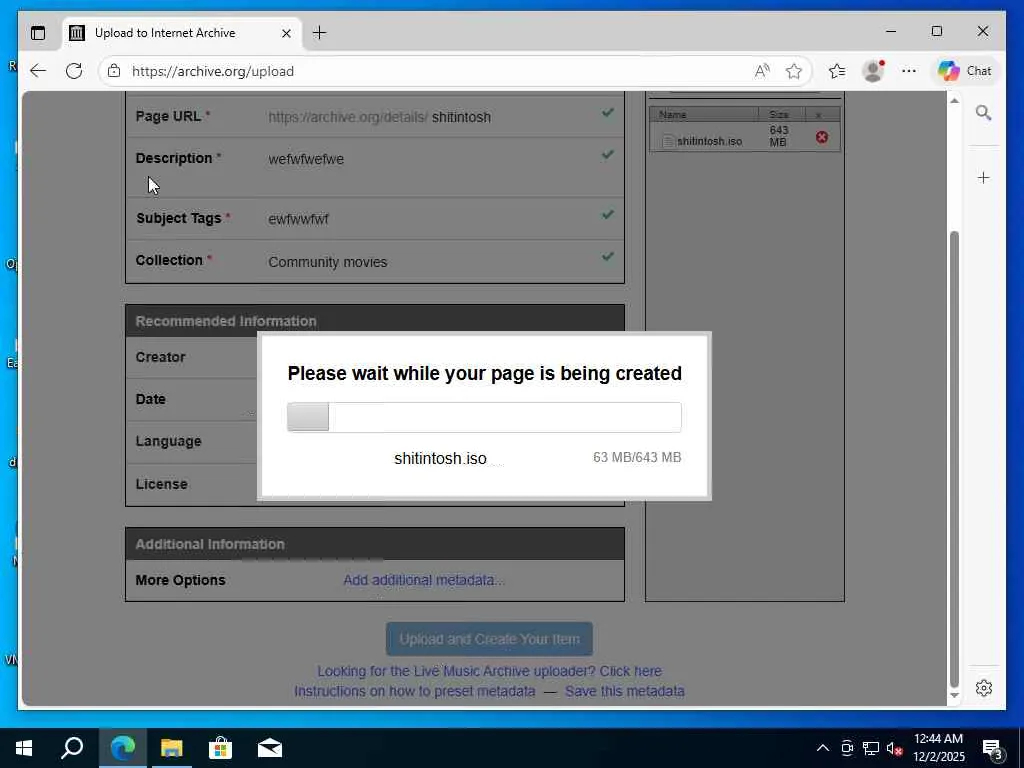Image resolution: width=1024 pixels, height=768 pixels.
Task: Add this page to favorites with the star
Action: [x=793, y=71]
